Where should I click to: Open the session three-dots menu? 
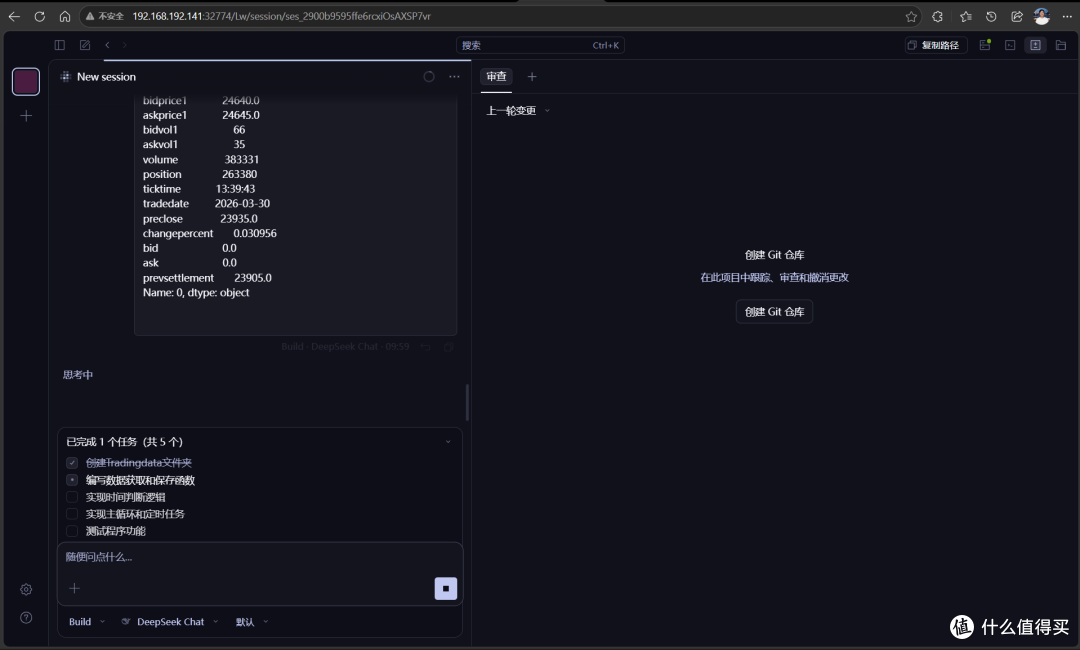click(x=454, y=76)
